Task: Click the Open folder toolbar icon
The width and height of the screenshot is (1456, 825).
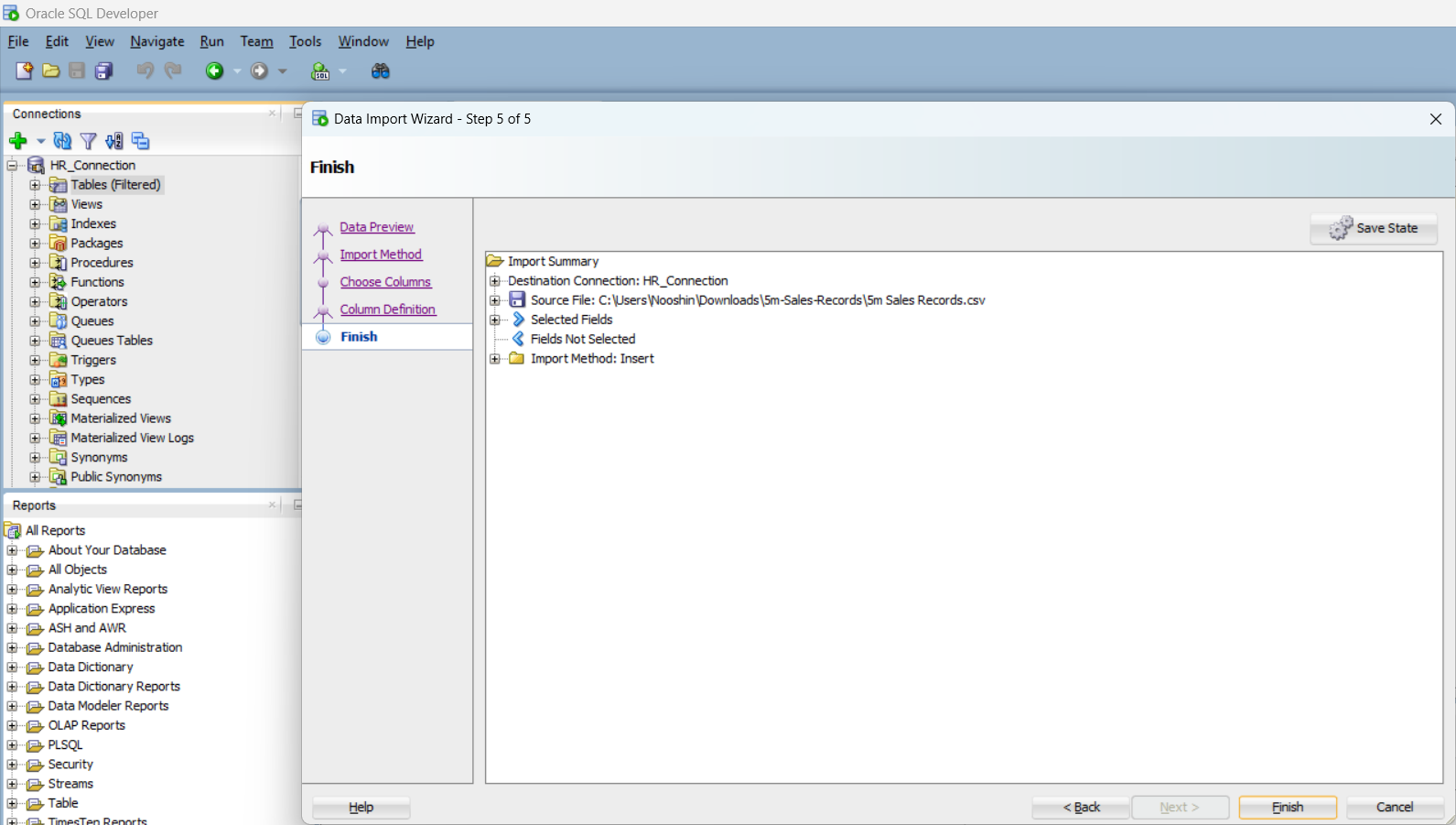Action: [x=51, y=71]
